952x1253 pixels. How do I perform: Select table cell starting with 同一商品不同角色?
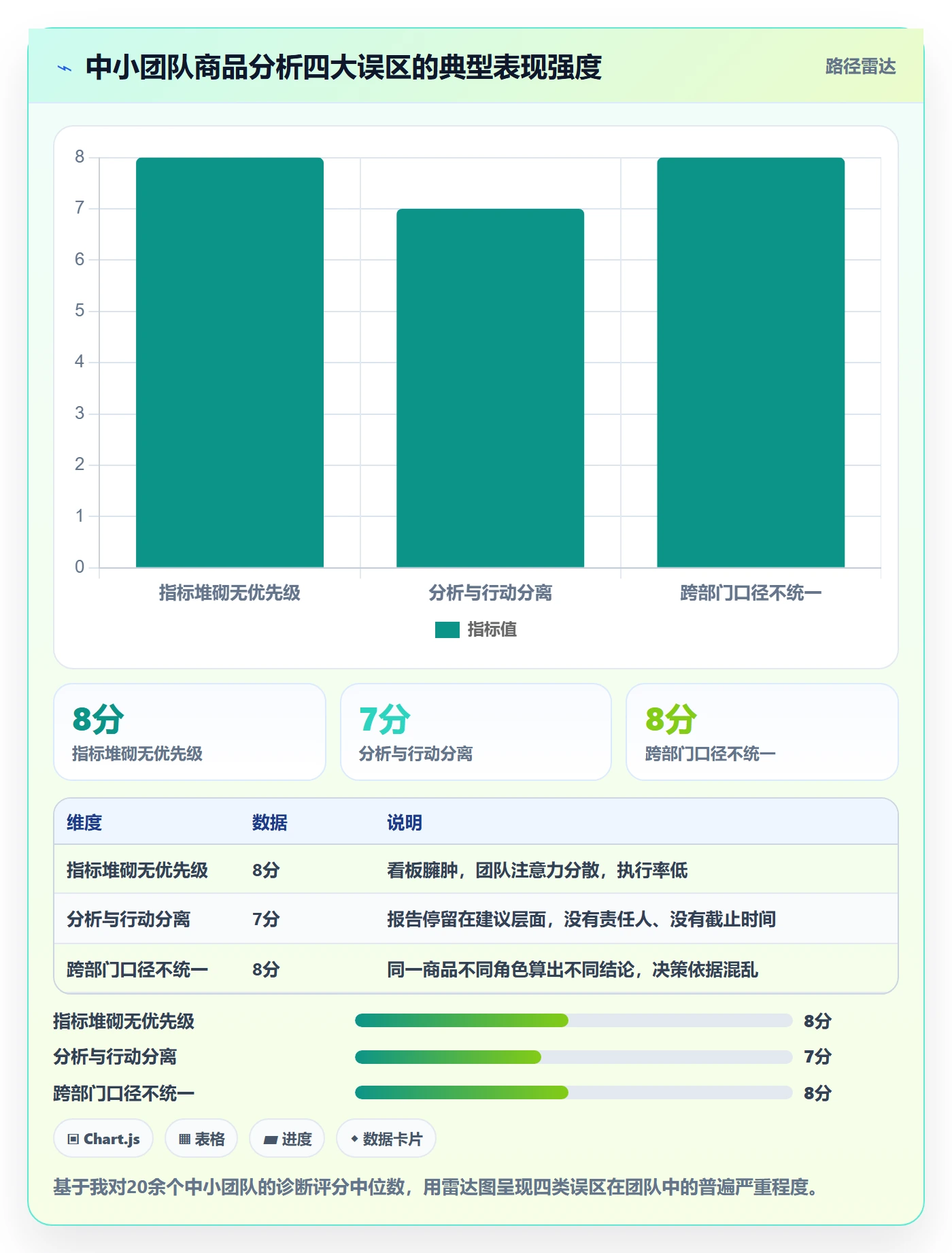(x=573, y=969)
